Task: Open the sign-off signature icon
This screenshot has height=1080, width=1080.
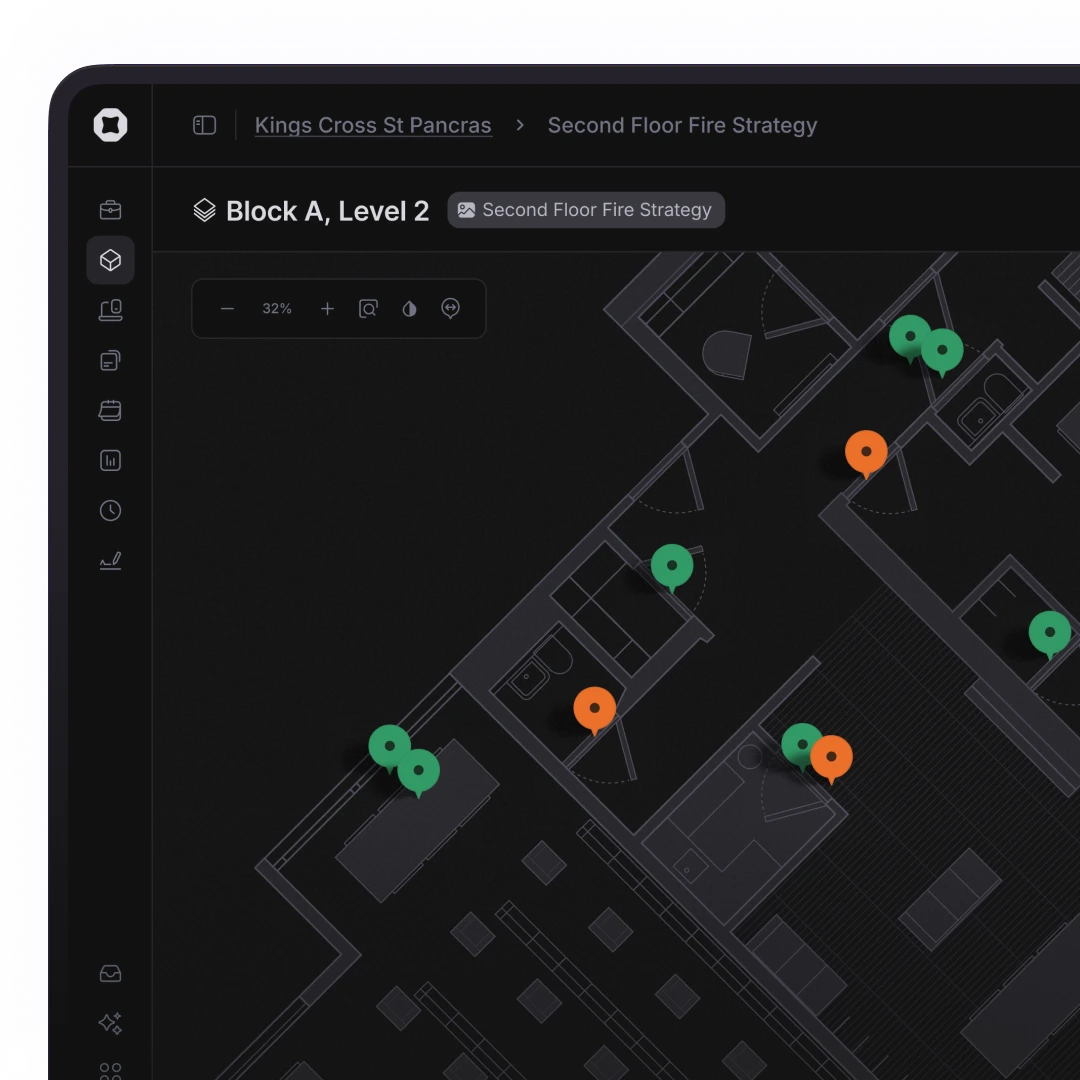Action: (x=110, y=560)
